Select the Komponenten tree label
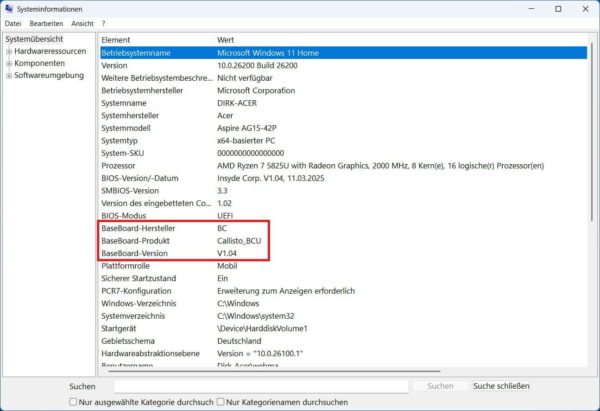 39,63
